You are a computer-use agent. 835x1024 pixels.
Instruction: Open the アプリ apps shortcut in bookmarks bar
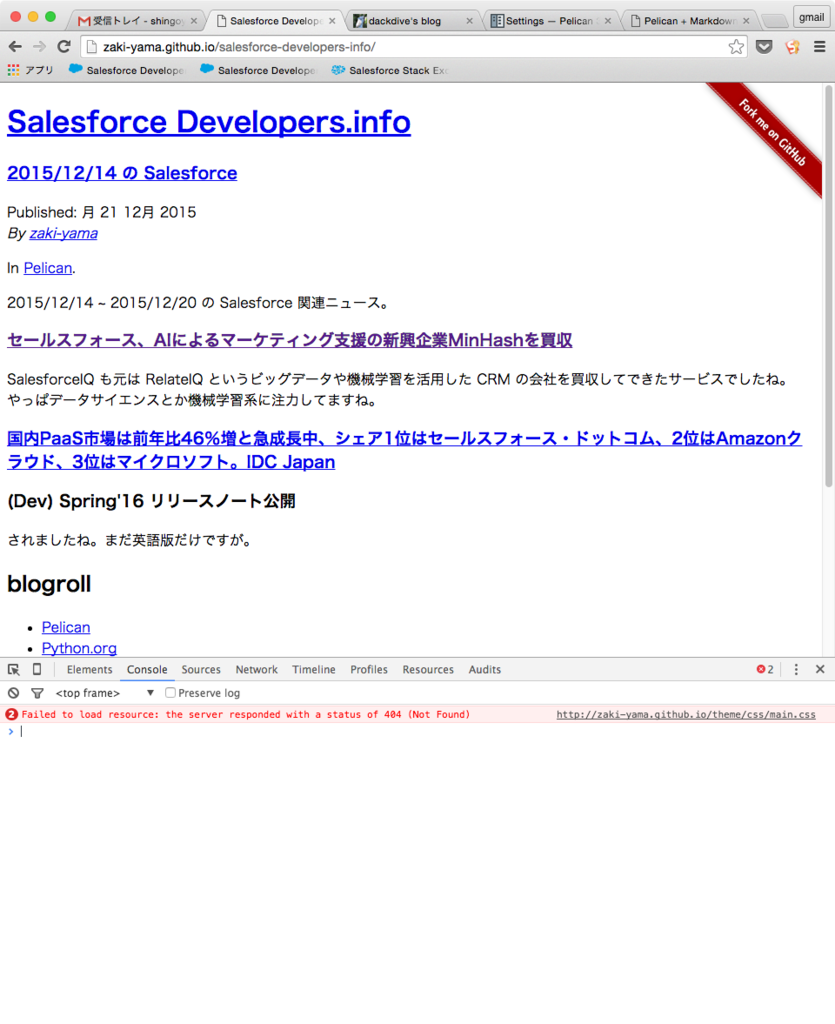click(x=30, y=70)
